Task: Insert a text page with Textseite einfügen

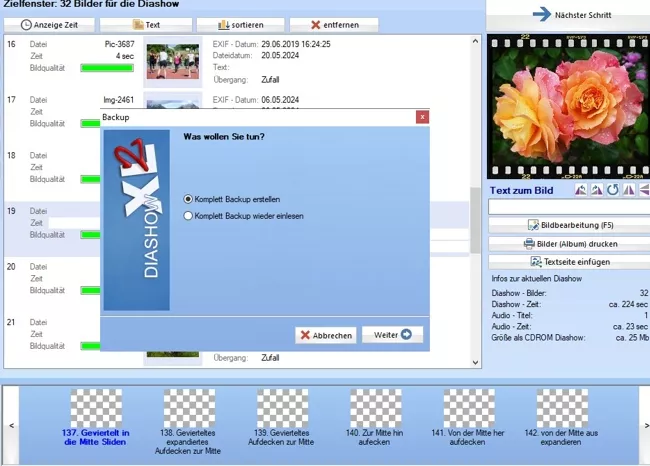Action: point(568,261)
